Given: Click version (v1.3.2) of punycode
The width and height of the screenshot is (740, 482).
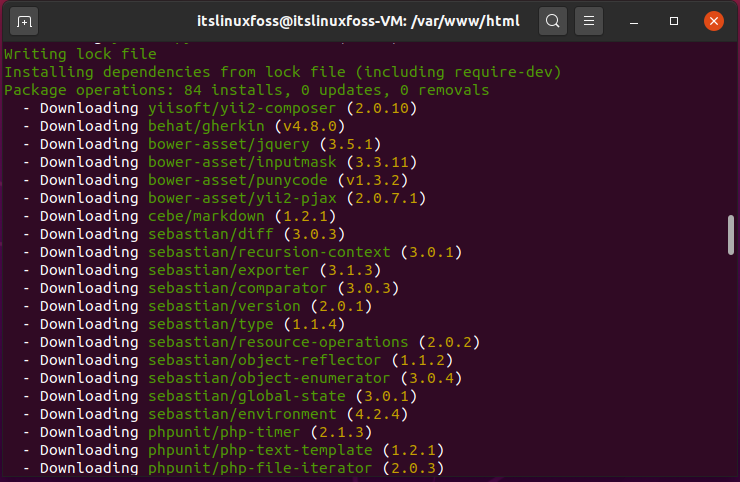Looking at the screenshot, I should click(x=373, y=180).
